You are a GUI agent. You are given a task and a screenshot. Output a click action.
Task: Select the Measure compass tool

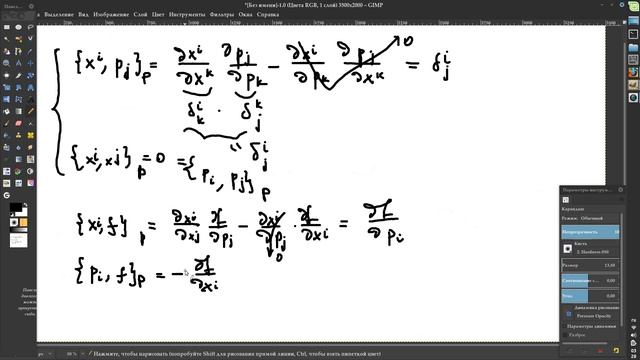pos(18,63)
